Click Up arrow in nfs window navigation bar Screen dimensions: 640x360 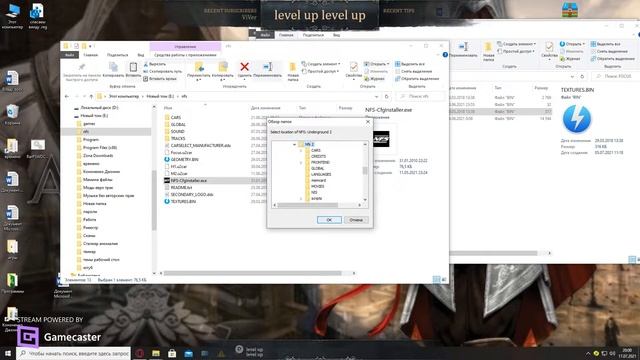pos(91,96)
